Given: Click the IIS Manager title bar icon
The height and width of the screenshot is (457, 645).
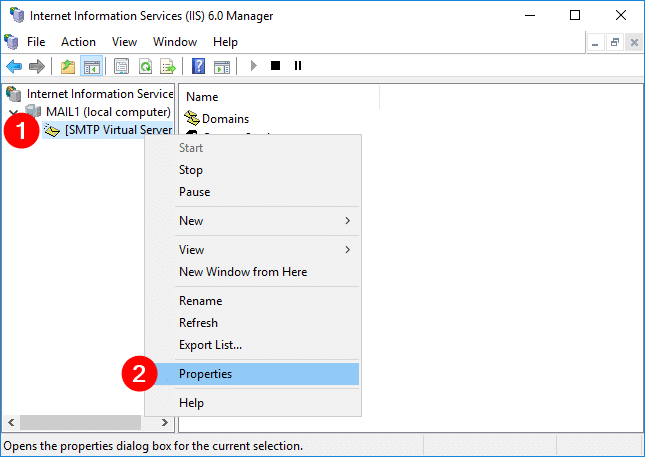Looking at the screenshot, I should tap(17, 15).
